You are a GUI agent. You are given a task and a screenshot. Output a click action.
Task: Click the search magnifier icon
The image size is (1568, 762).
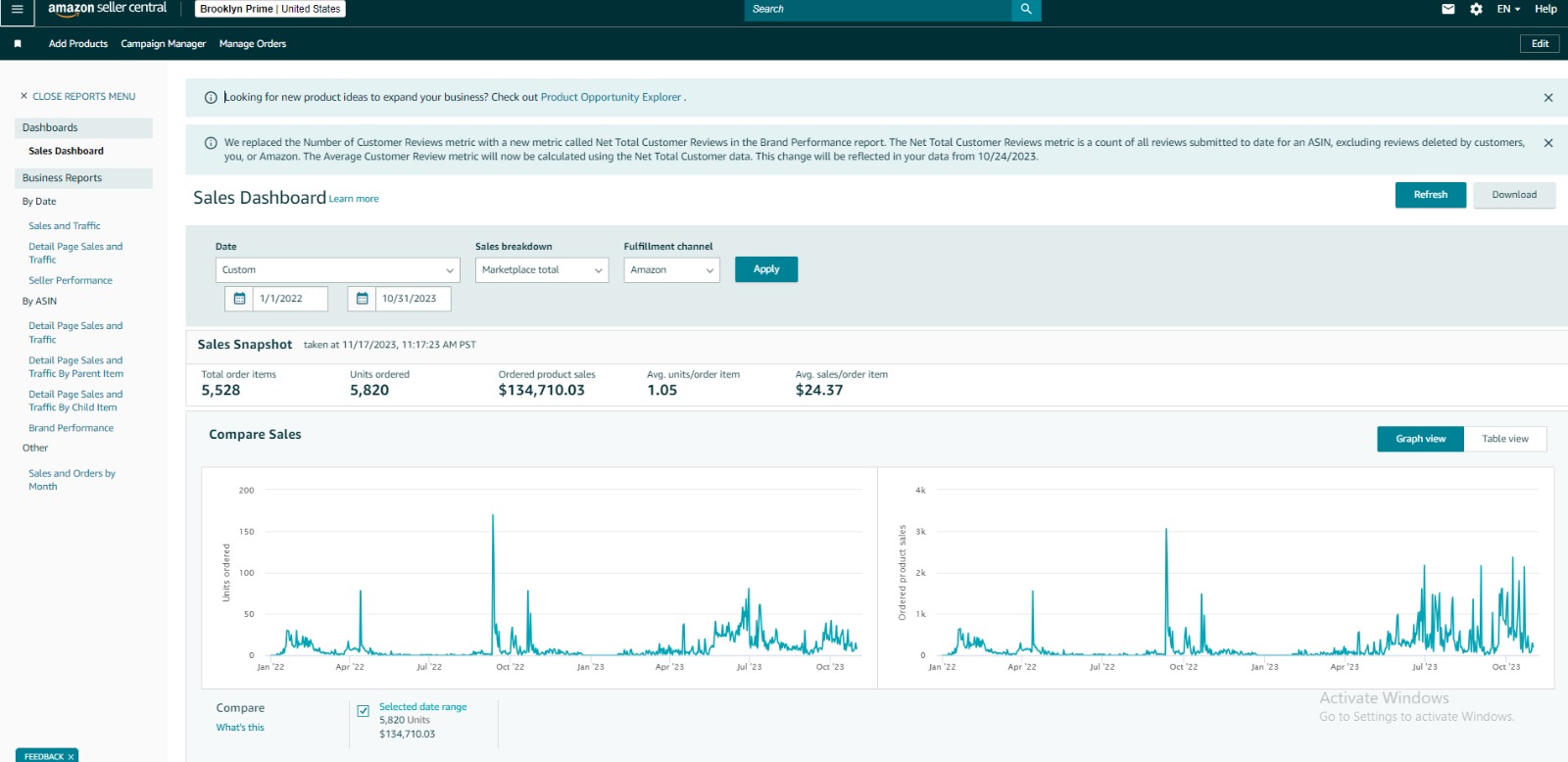[1026, 9]
